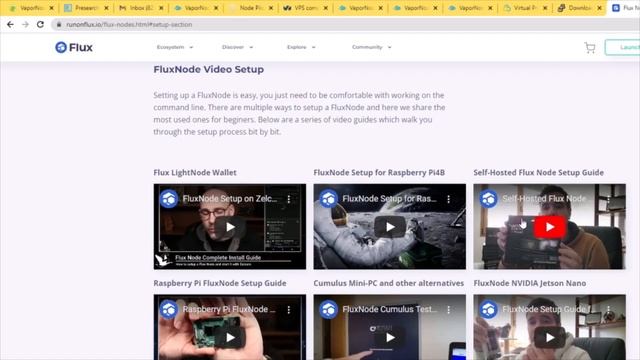Play the Self-Hosted Flux Node video
Image resolution: width=640 pixels, height=360 pixels.
point(550,227)
